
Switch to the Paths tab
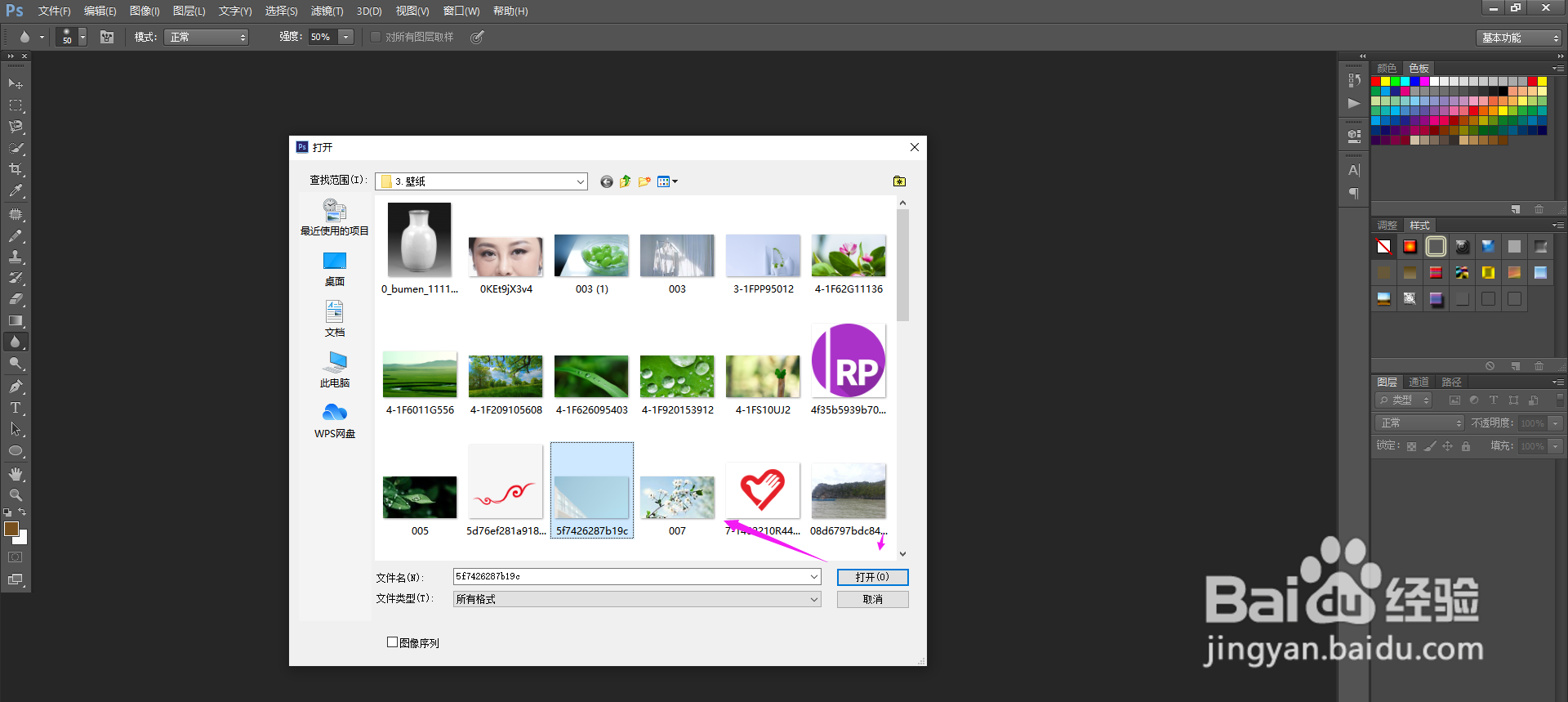pyautogui.click(x=1451, y=382)
